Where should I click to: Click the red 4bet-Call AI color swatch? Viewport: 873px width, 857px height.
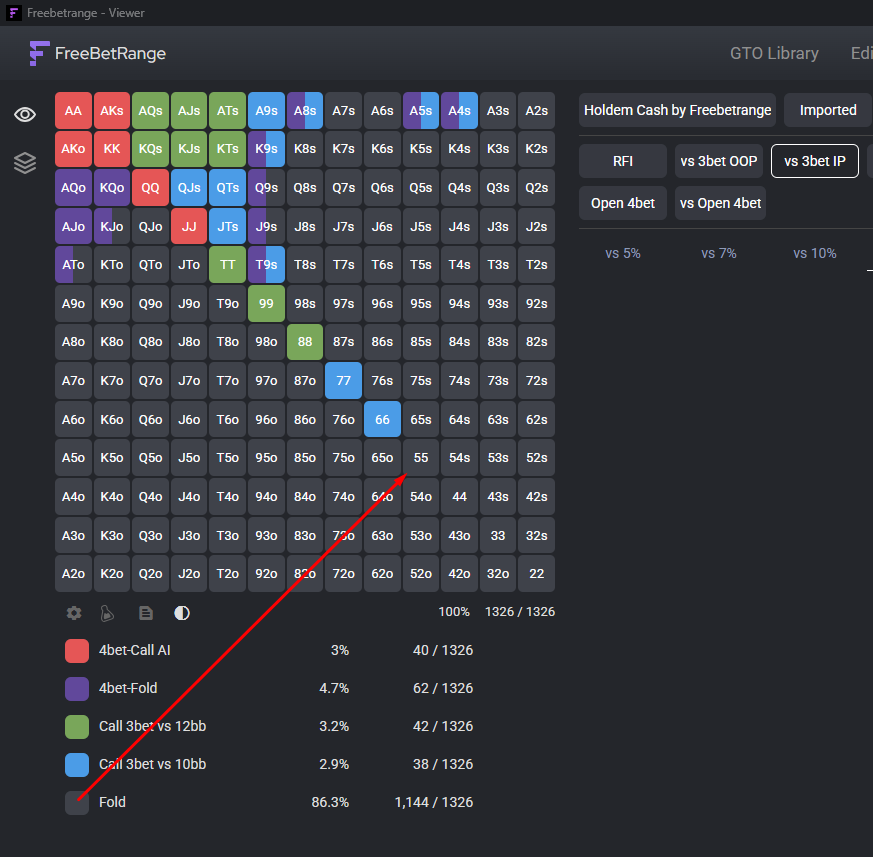point(77,651)
